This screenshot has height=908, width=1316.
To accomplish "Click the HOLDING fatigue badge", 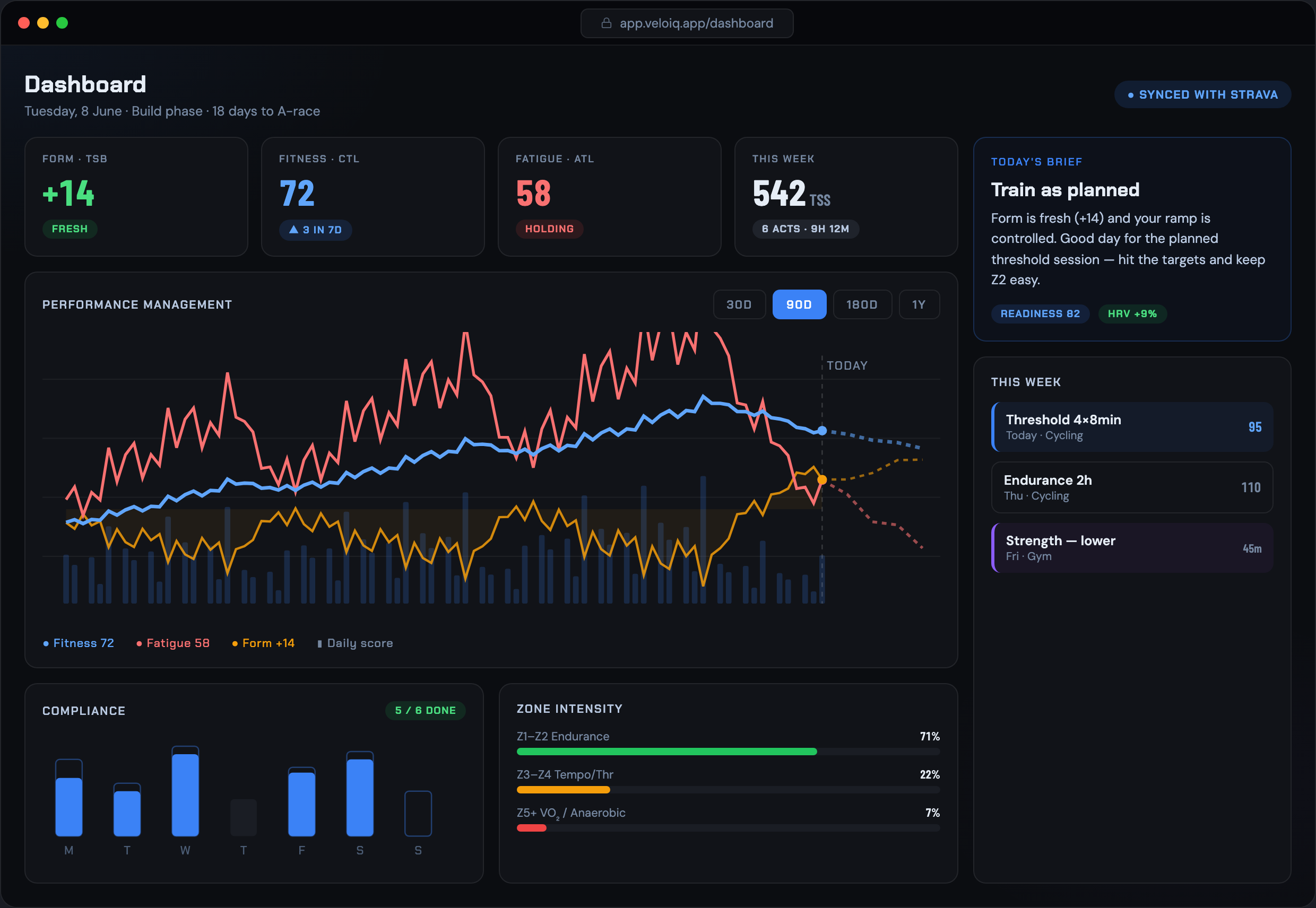I will coord(549,229).
